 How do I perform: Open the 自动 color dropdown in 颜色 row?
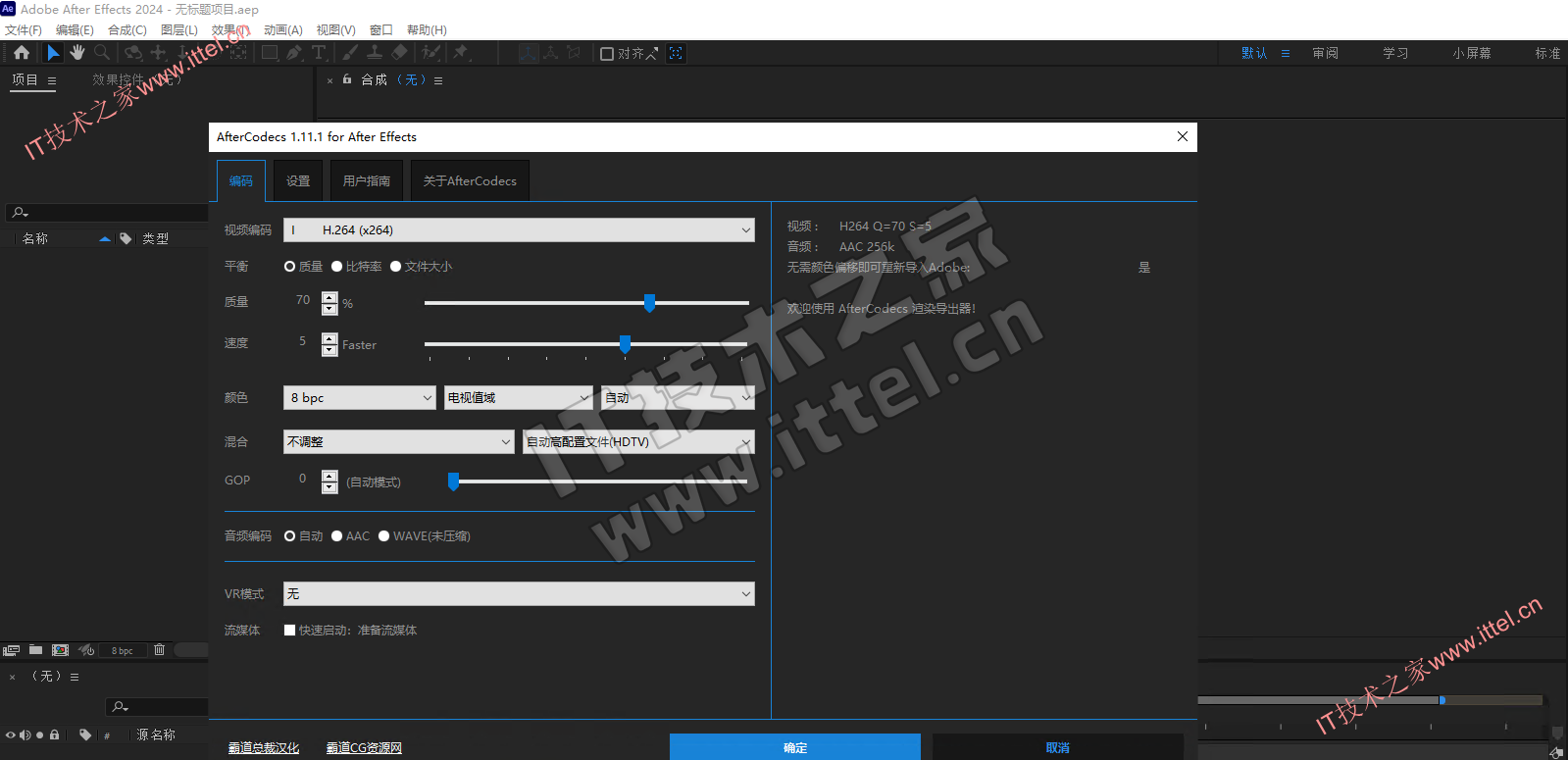[678, 398]
